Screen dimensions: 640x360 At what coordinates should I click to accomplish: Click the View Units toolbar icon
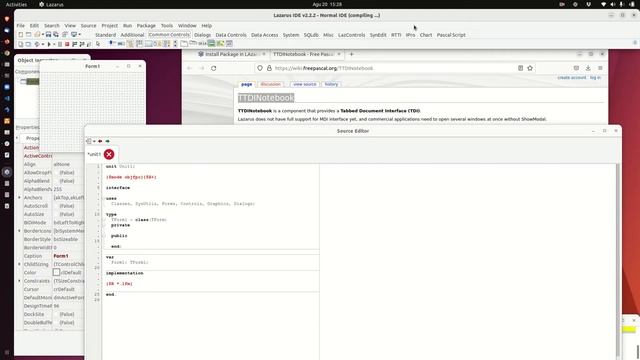[21, 44]
